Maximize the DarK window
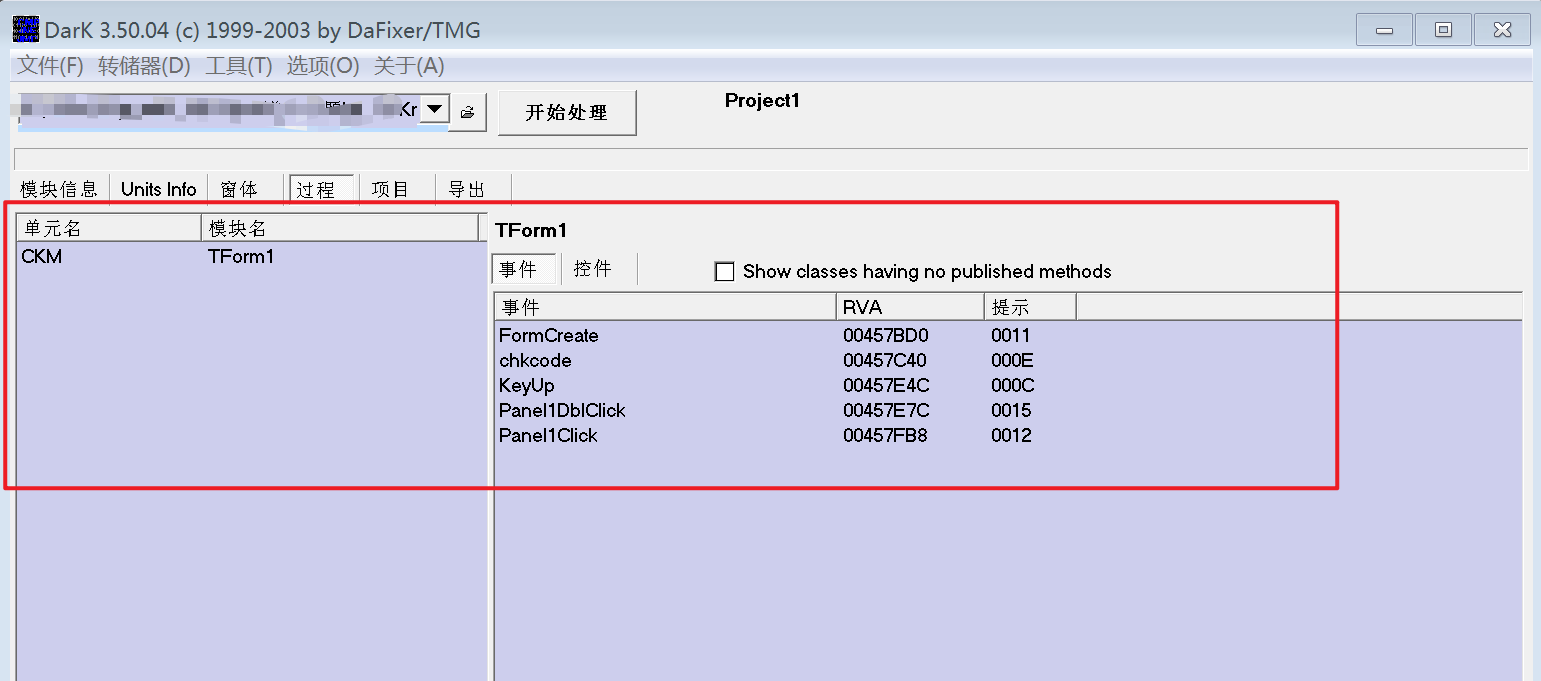 pos(1444,30)
